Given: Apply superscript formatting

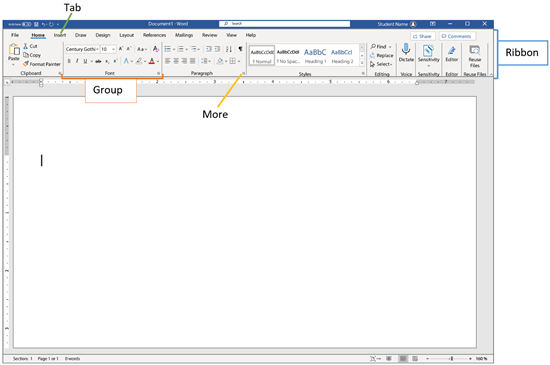Looking at the screenshot, I should [x=115, y=61].
